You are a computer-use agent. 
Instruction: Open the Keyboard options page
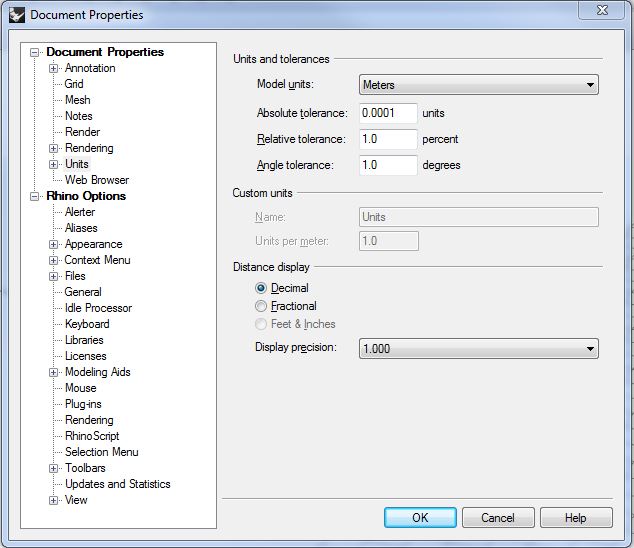[87, 324]
